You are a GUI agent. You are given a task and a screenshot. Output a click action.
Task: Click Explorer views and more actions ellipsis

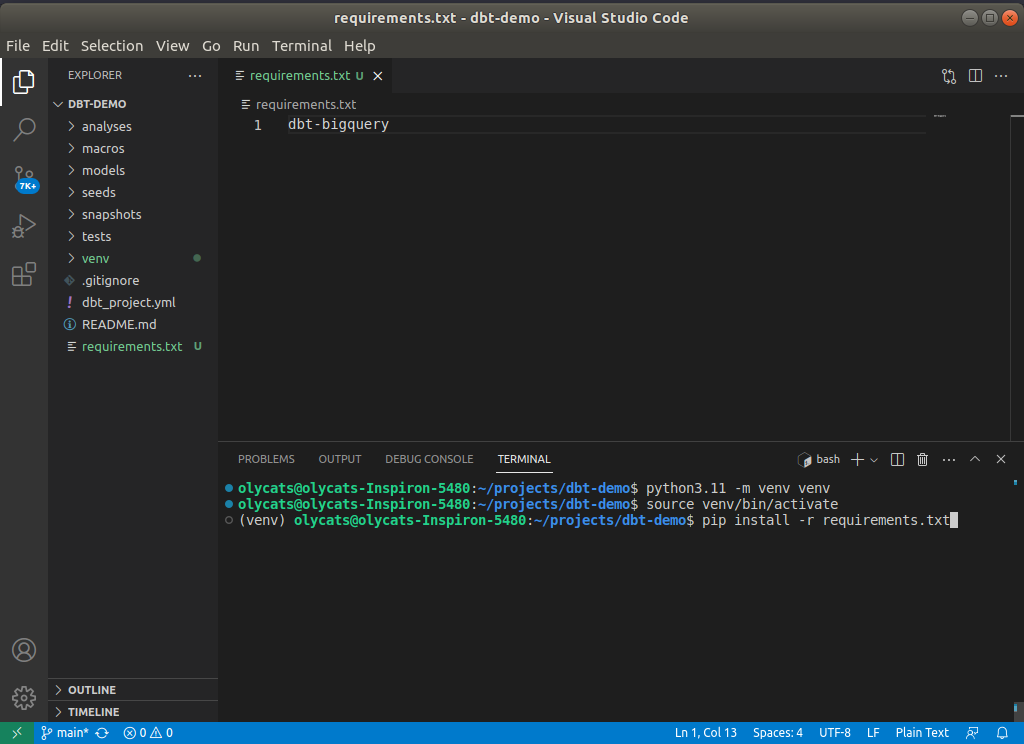click(x=195, y=76)
